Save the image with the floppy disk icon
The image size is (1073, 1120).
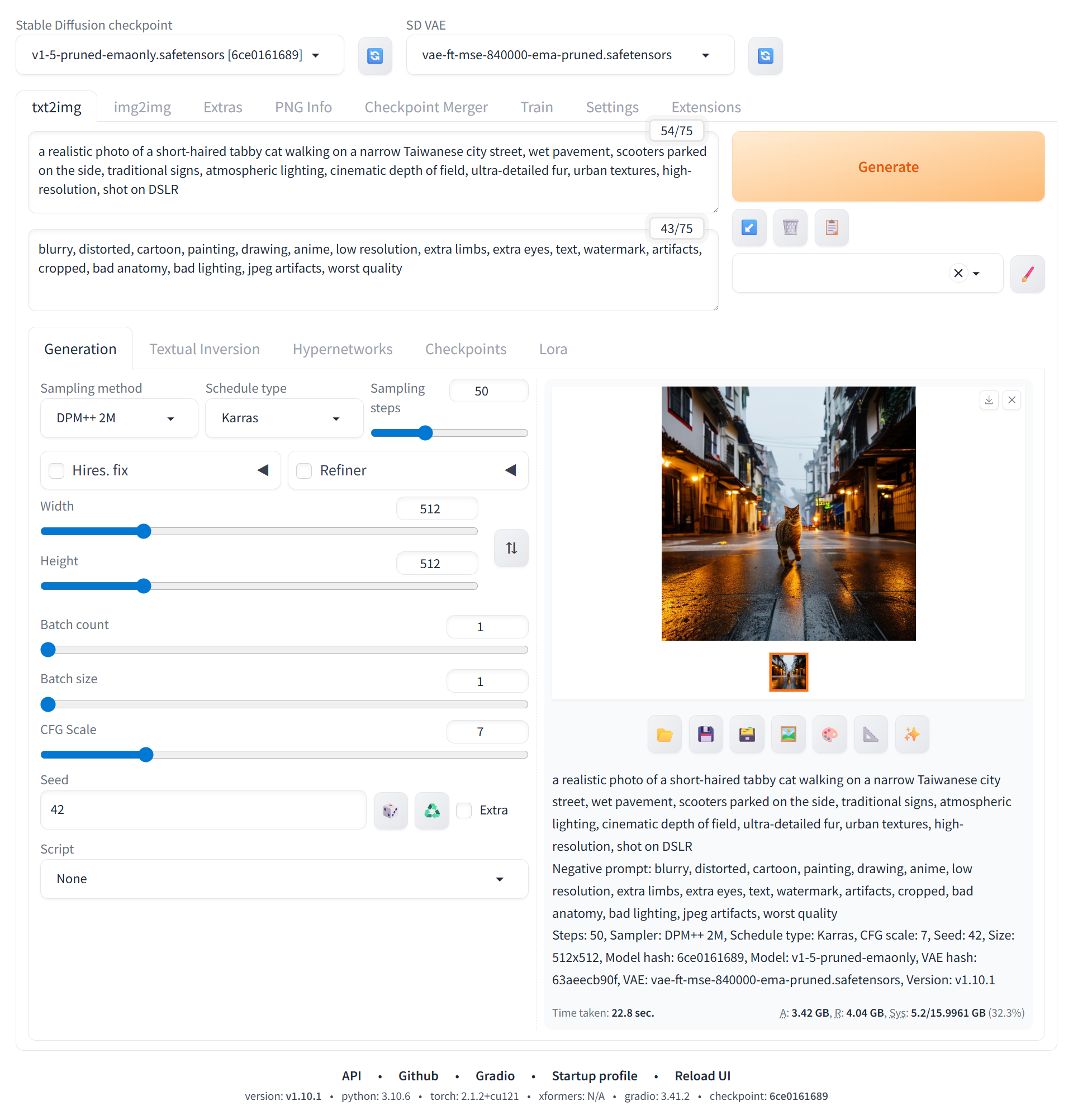(x=705, y=735)
